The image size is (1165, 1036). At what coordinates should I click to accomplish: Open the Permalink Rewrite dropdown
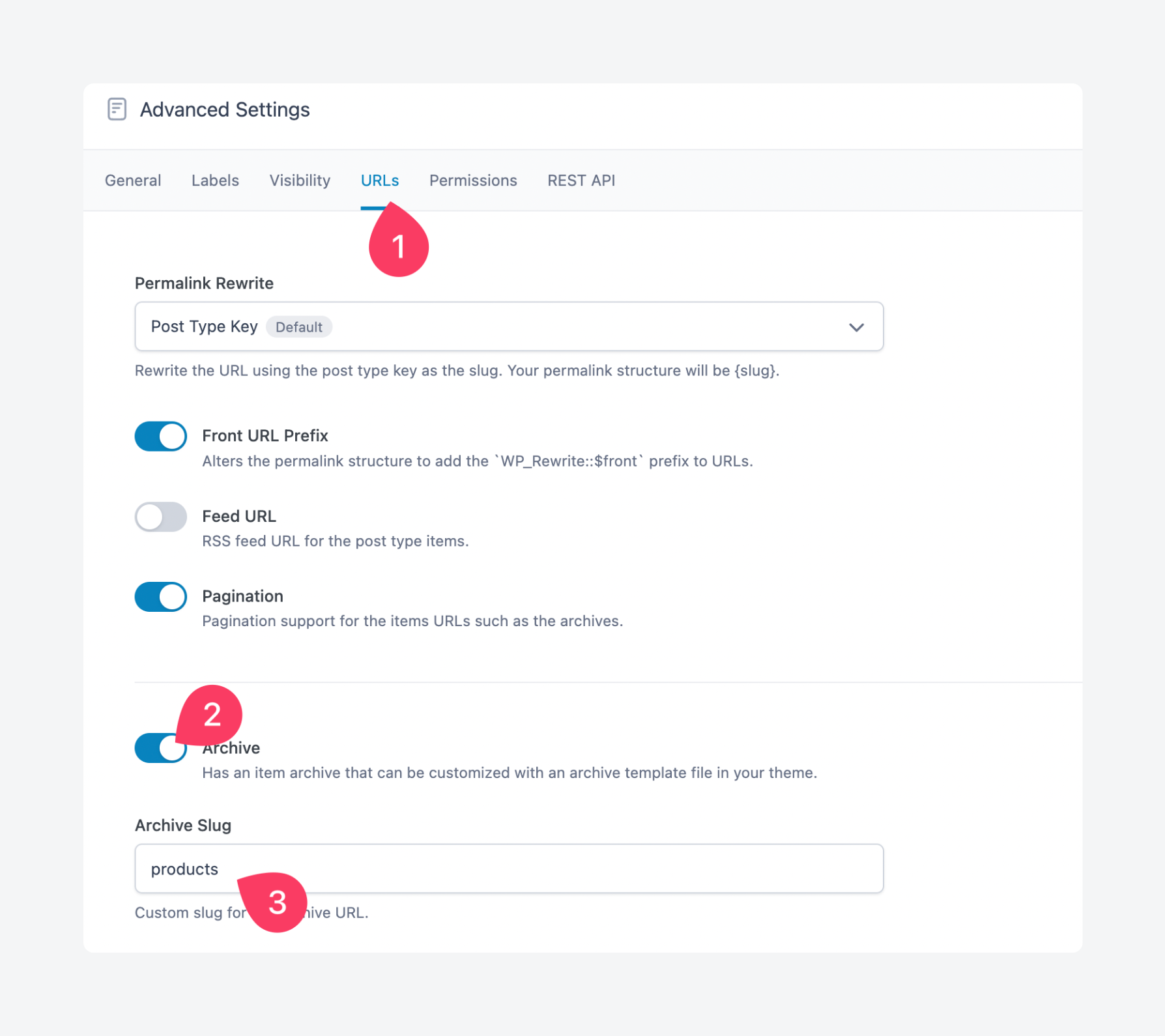coord(509,326)
